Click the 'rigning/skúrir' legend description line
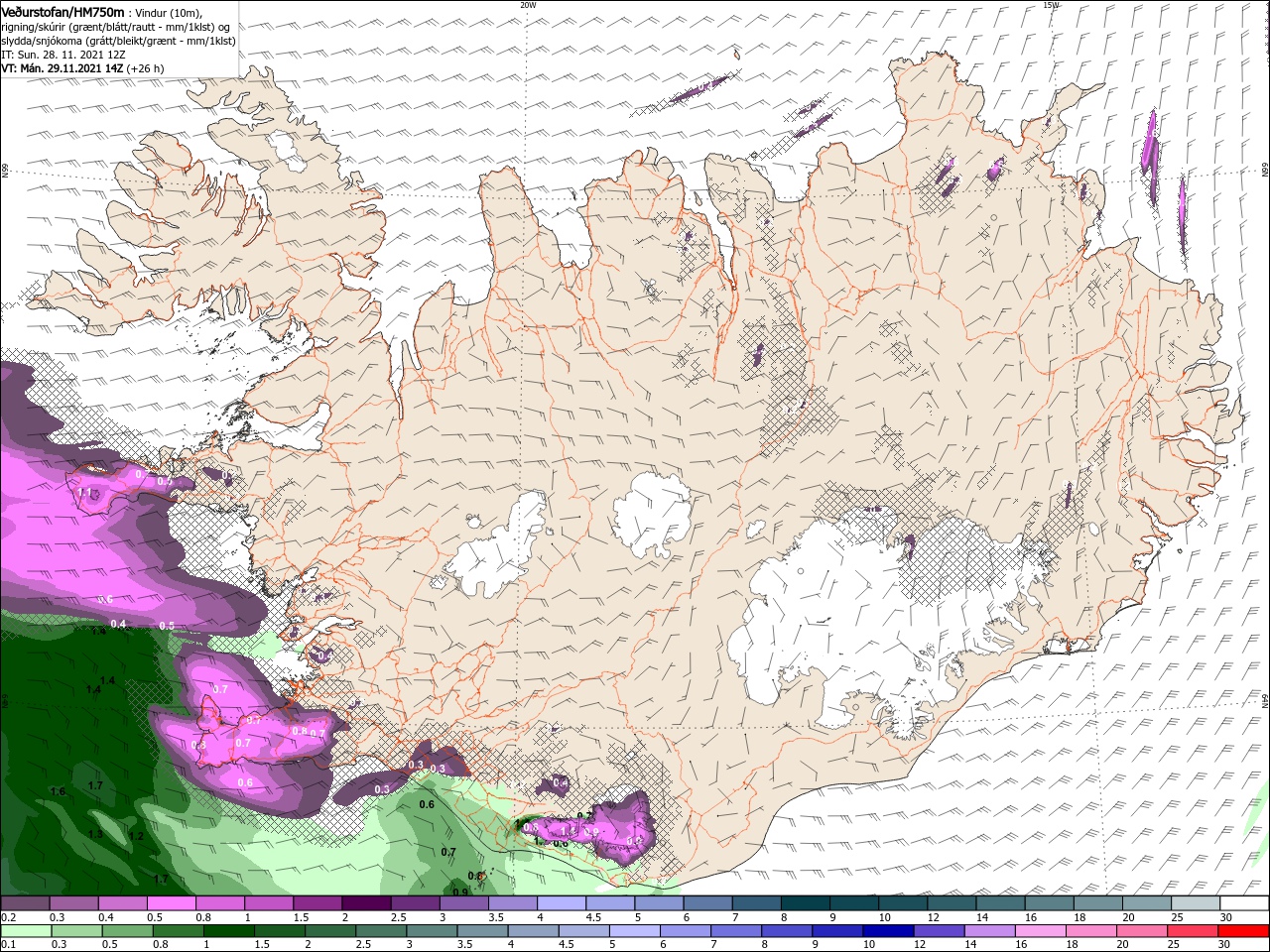 tap(115, 27)
